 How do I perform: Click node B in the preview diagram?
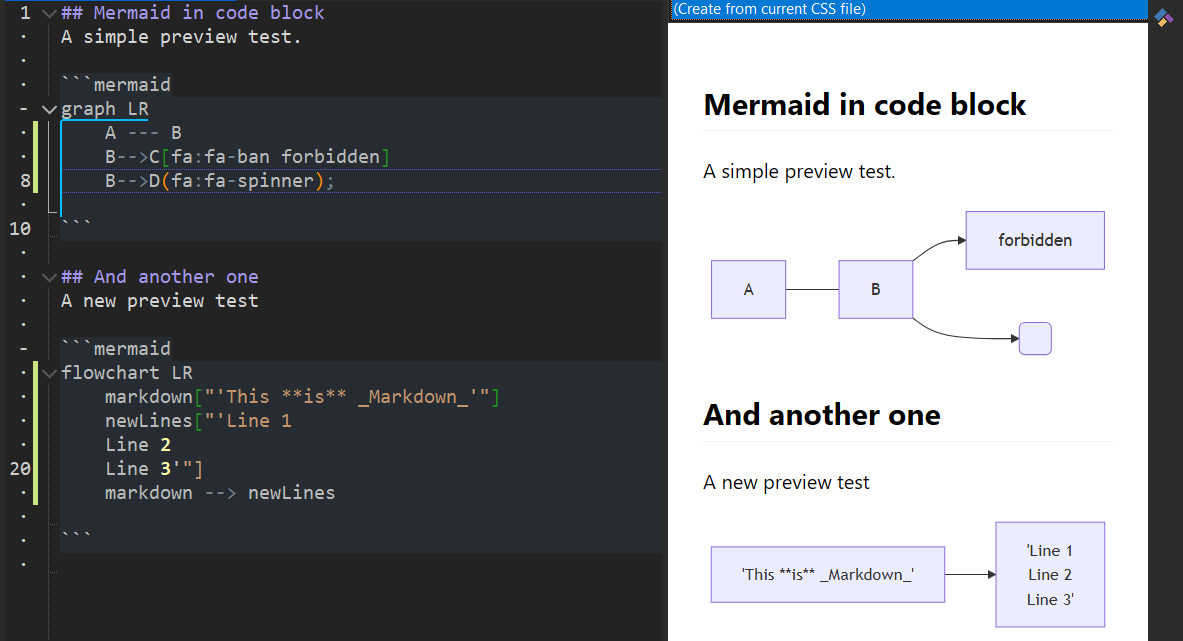[x=875, y=290]
